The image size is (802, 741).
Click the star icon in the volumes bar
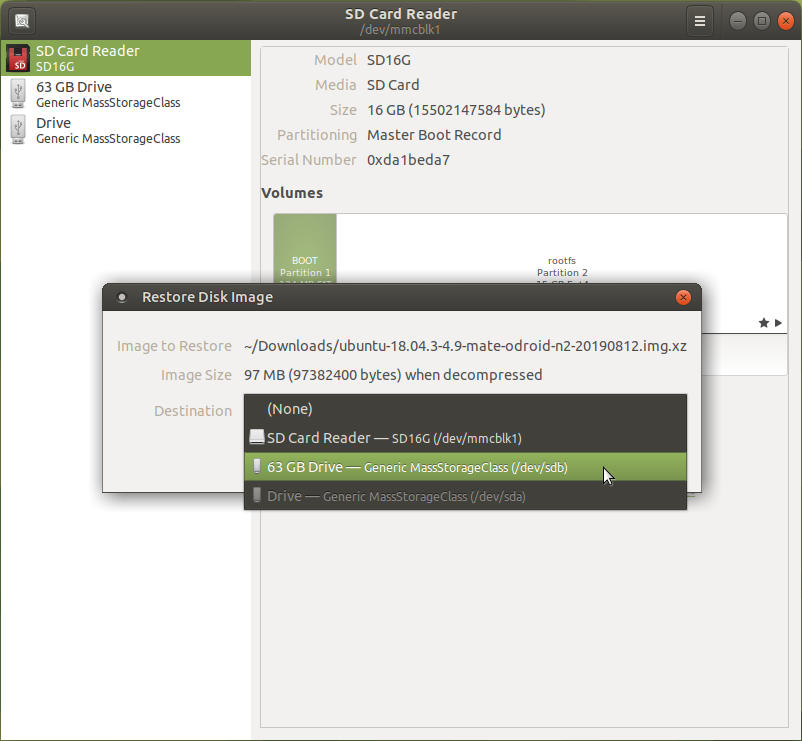[764, 323]
